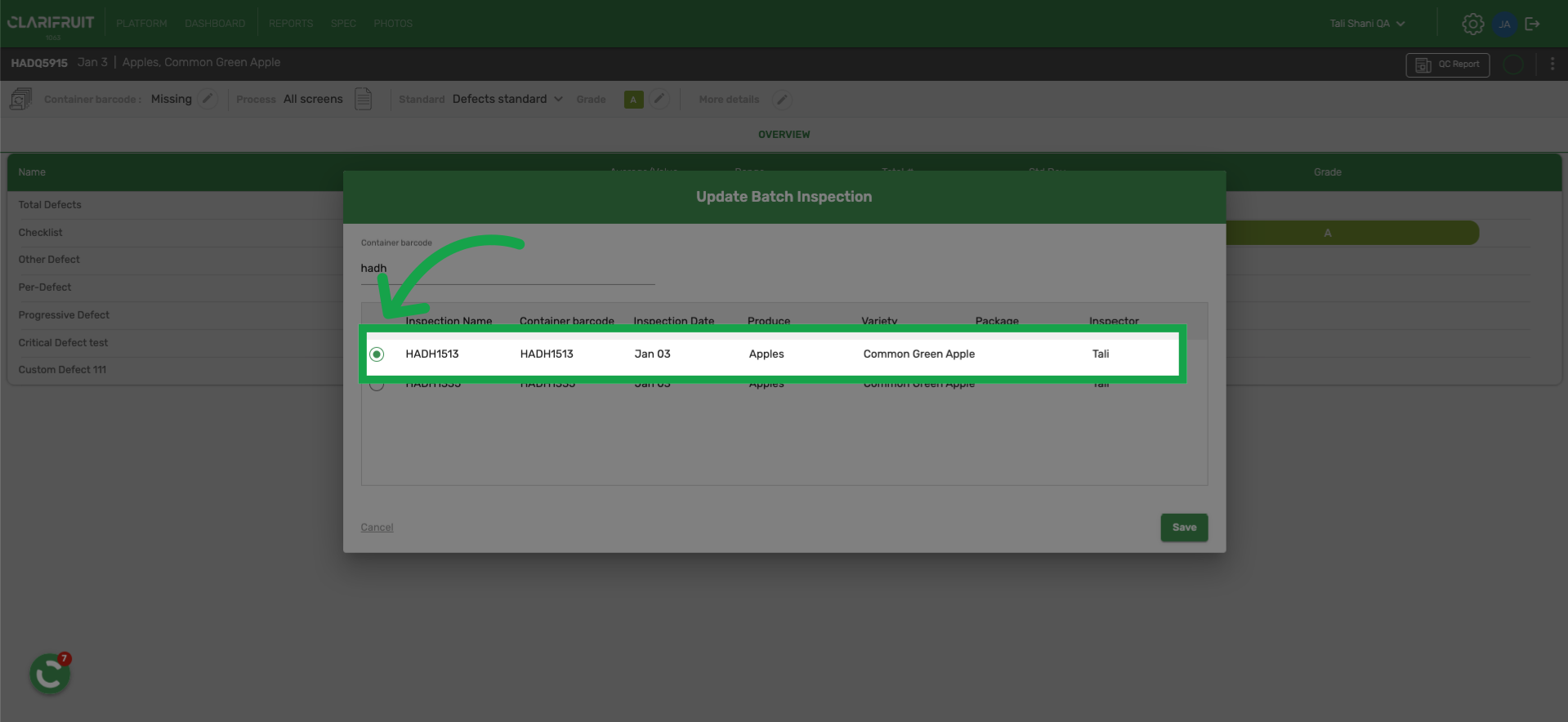The height and width of the screenshot is (722, 1568).
Task: Edit the grade with pencil icon
Action: point(659,99)
